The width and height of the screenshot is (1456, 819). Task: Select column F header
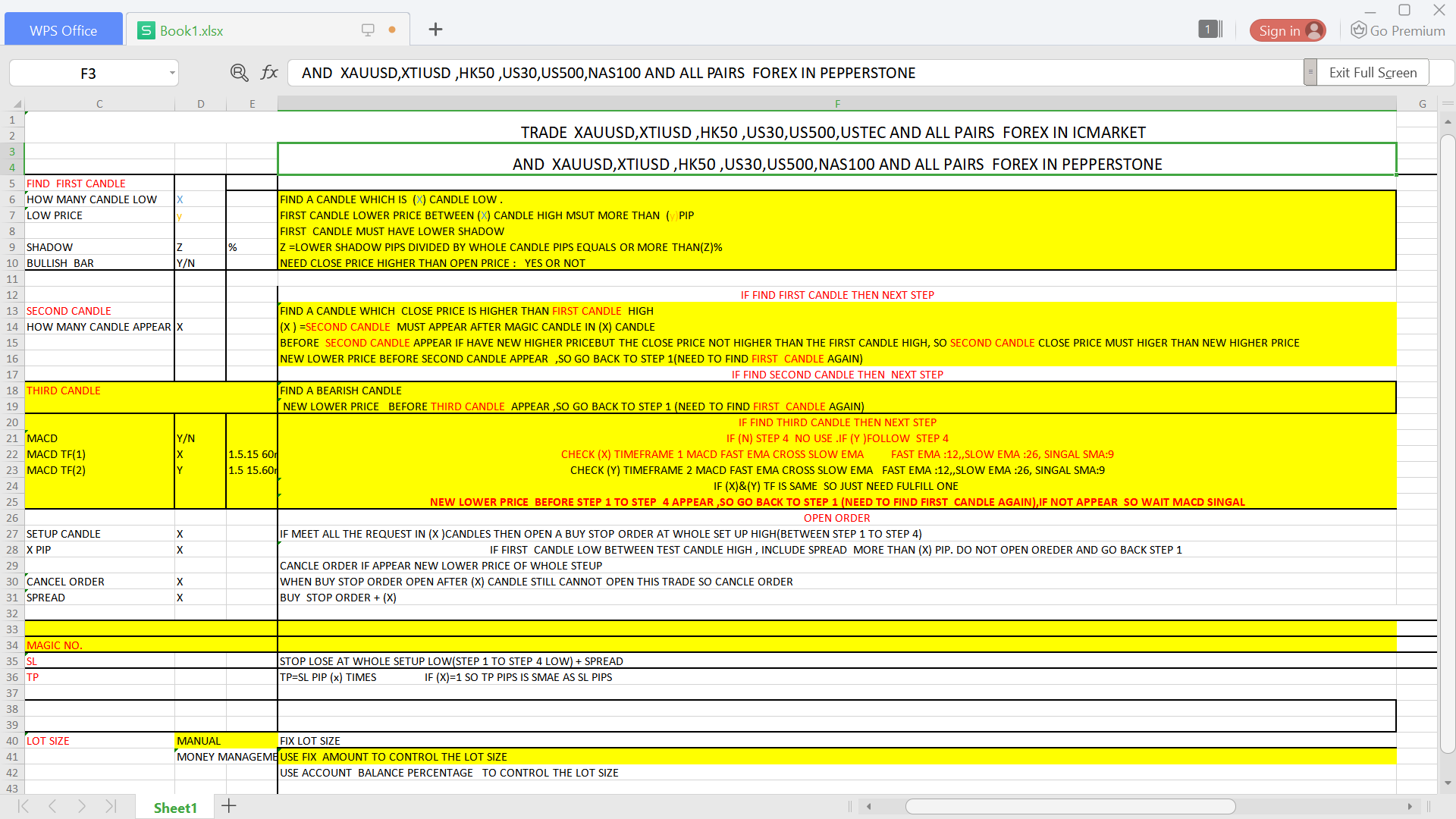point(836,104)
